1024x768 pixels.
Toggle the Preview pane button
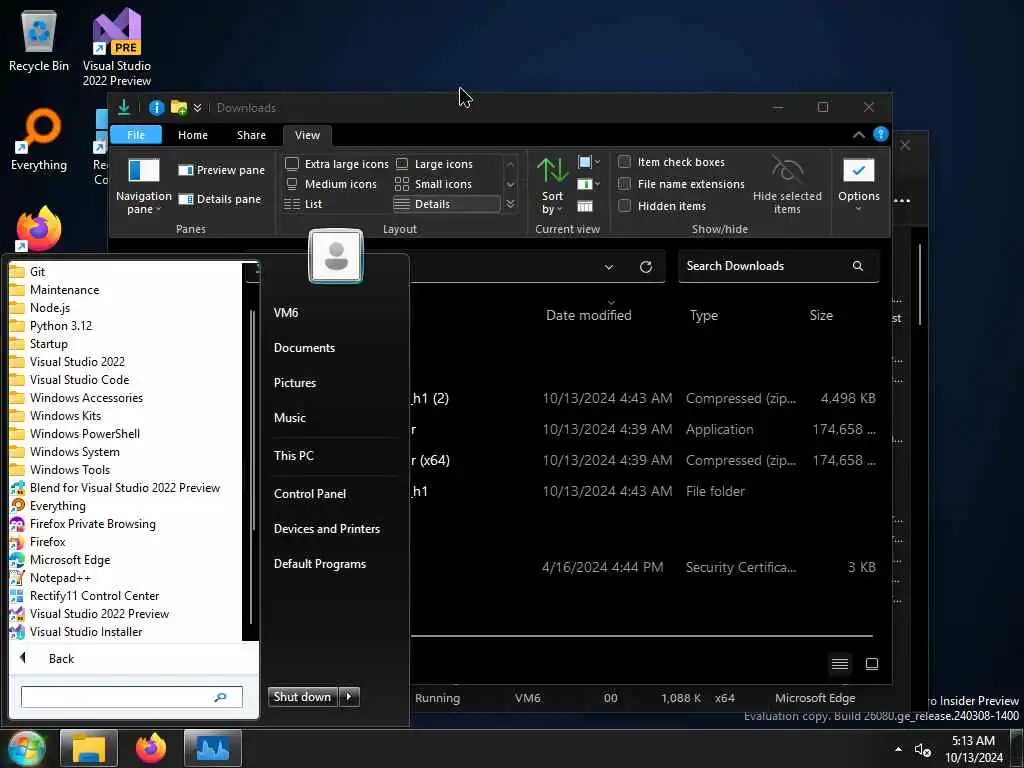(x=221, y=170)
